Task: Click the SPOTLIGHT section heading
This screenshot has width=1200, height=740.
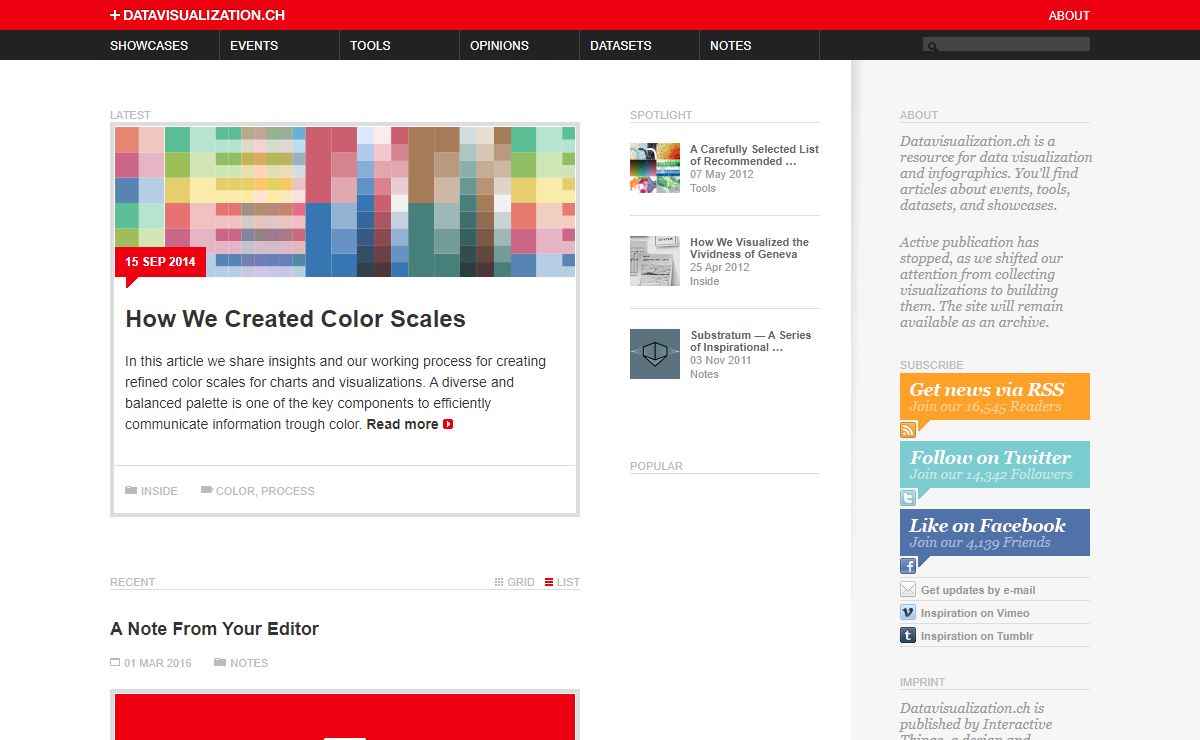Action: pos(661,115)
